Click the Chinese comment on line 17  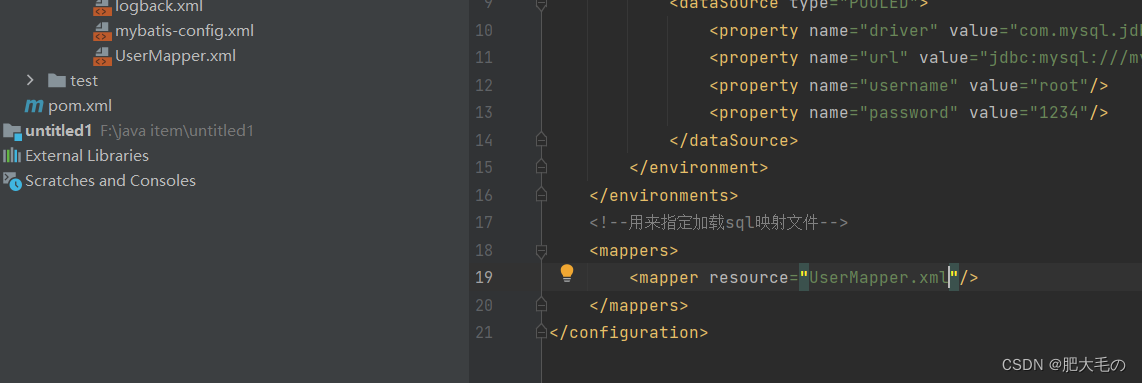(719, 223)
